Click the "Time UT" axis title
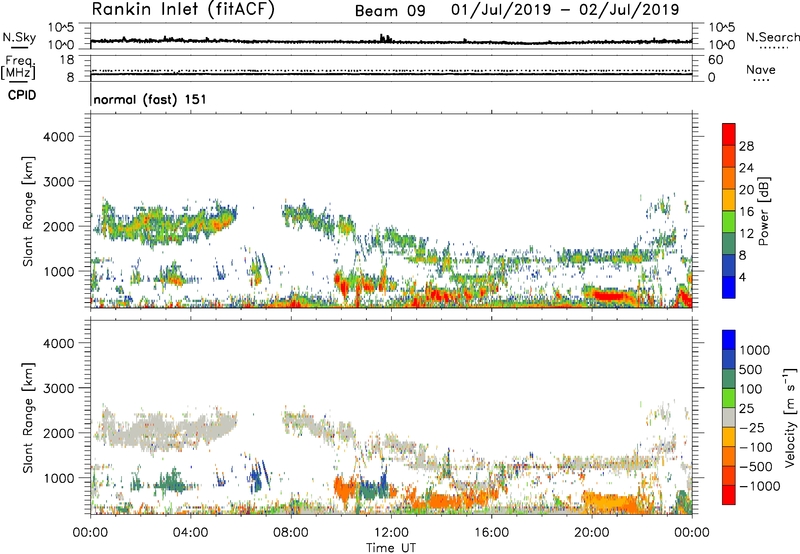Screen dimensions: 800x554 coord(391,547)
